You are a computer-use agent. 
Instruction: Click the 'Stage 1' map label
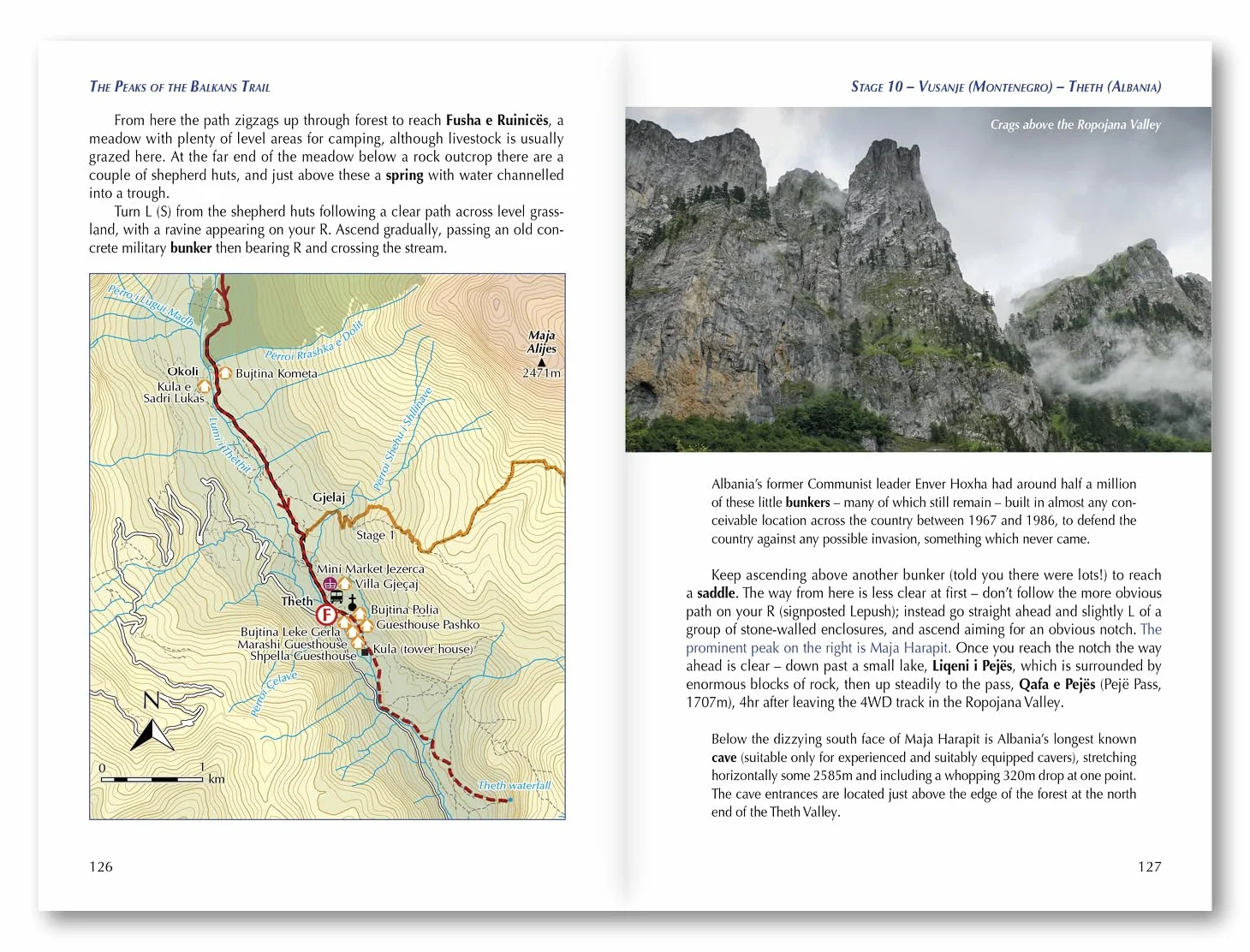click(376, 535)
